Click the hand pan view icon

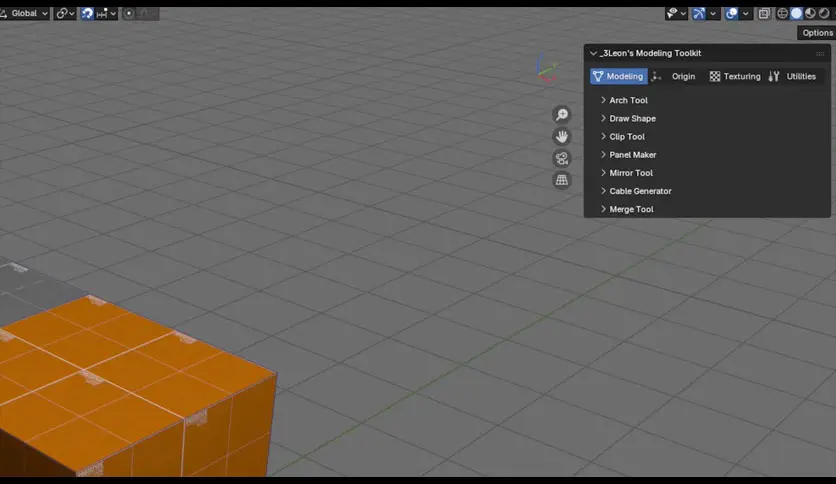click(561, 136)
